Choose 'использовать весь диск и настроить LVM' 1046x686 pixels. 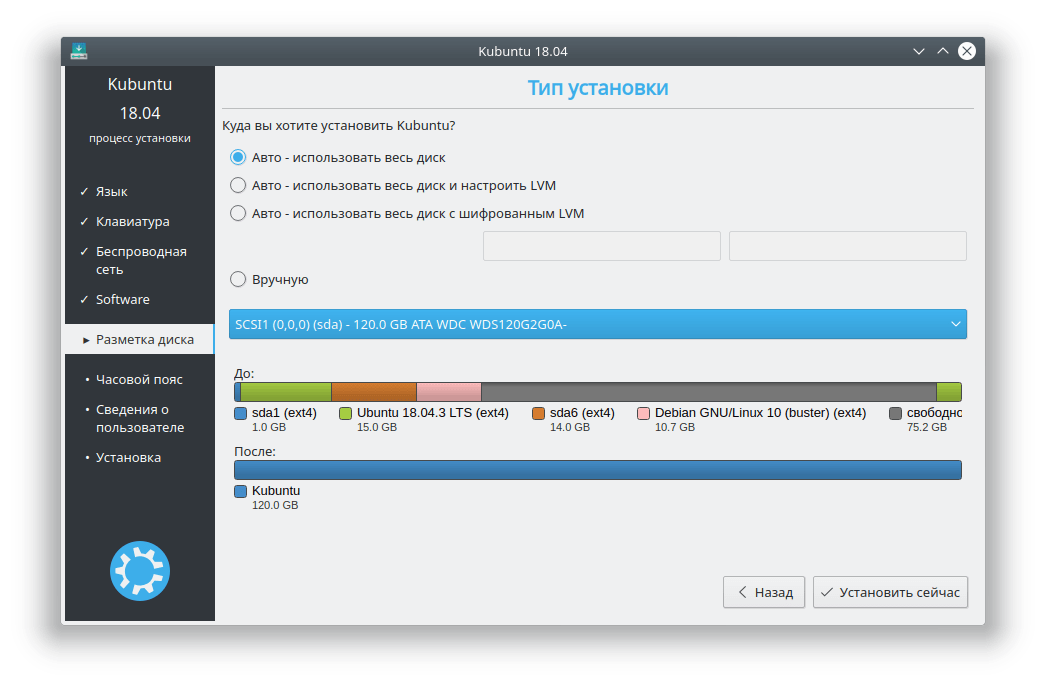[x=393, y=186]
